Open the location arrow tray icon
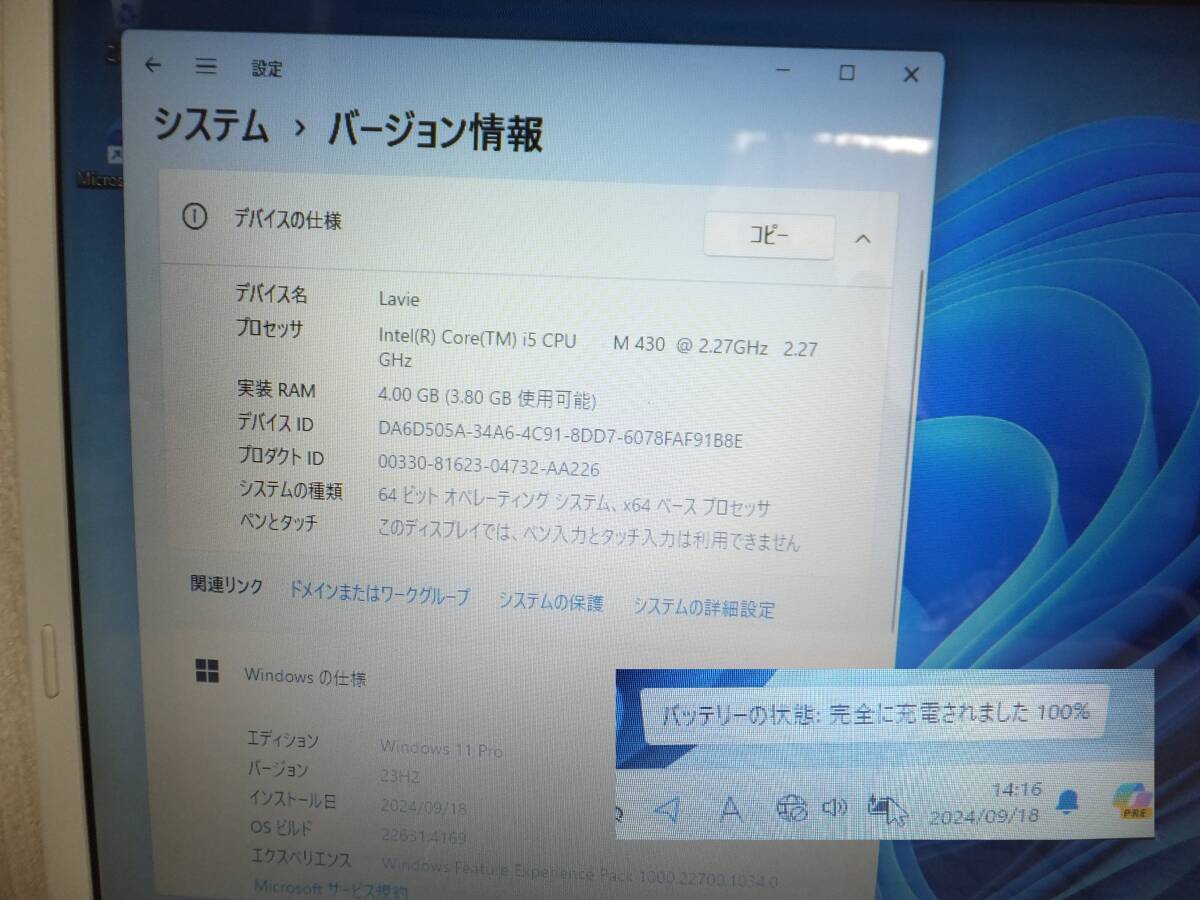The width and height of the screenshot is (1200, 900). (669, 808)
